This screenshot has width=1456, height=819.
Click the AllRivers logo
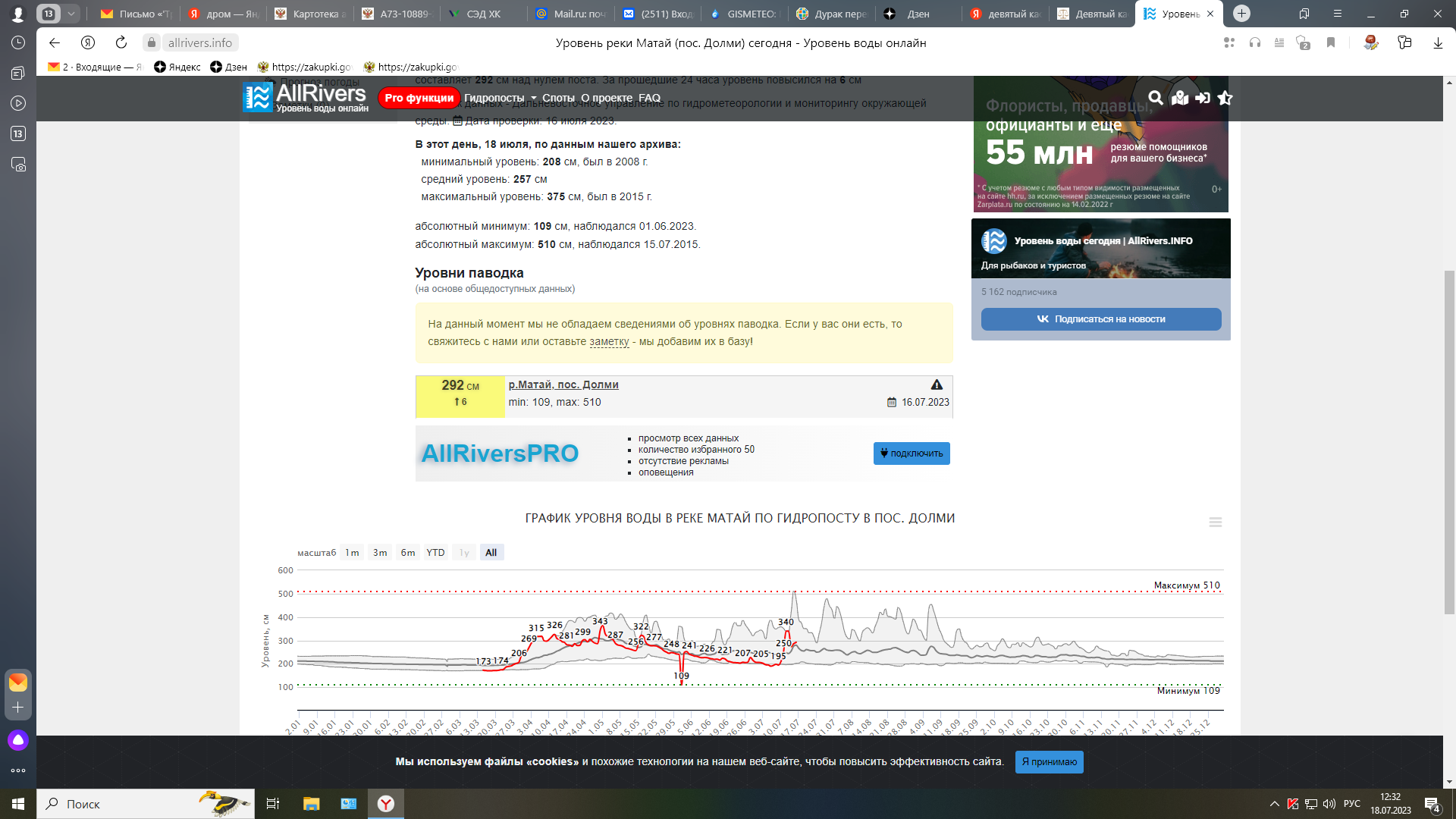[305, 97]
